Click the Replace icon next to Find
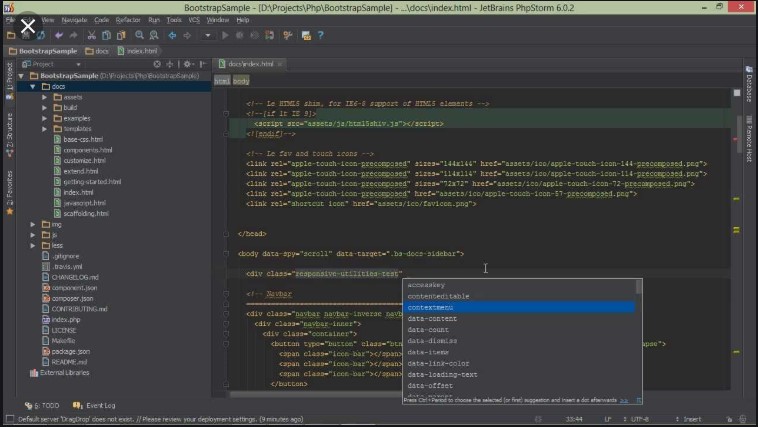The width and height of the screenshot is (758, 427). (154, 35)
